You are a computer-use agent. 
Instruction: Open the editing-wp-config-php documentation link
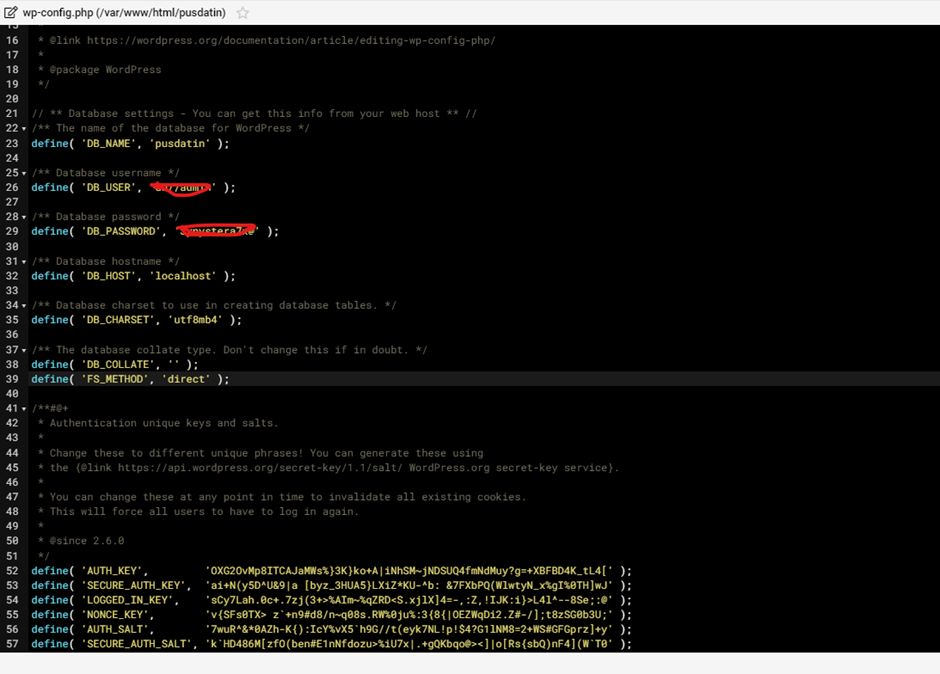[x=290, y=41]
